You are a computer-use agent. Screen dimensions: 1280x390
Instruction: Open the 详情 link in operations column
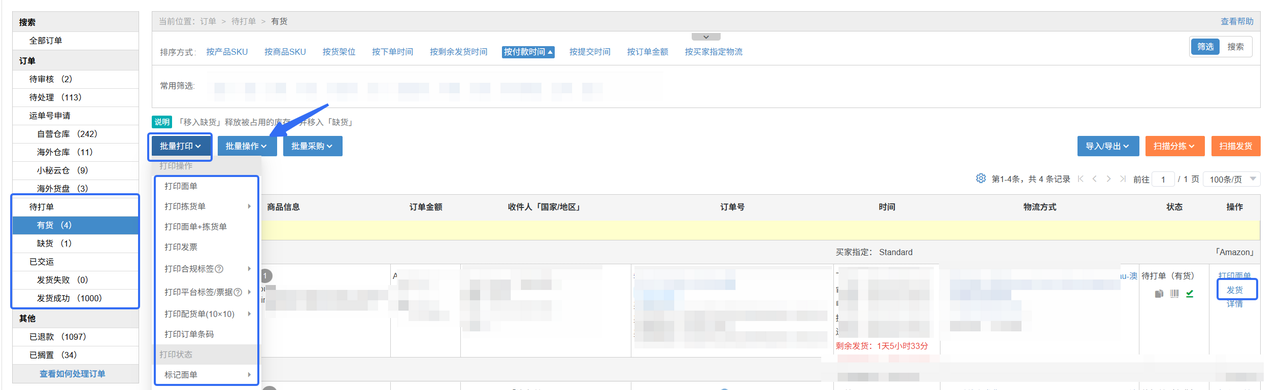tap(1235, 304)
